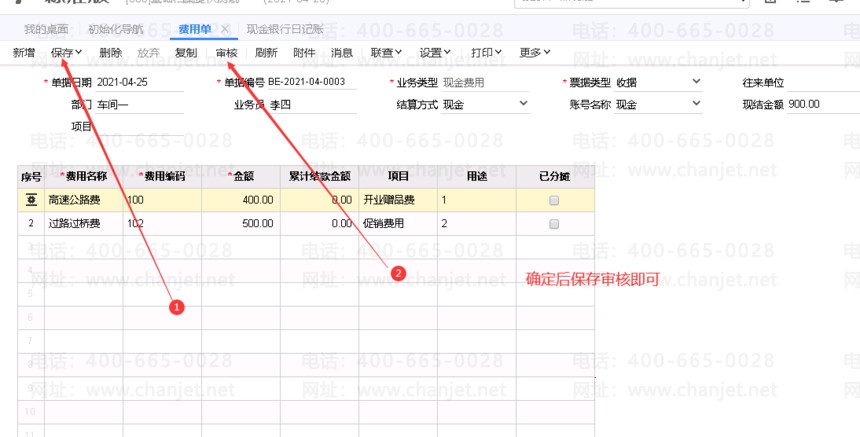Image resolution: width=860 pixels, height=437 pixels.
Task: Click the 现结金额 field 900.00
Action: pos(823,104)
